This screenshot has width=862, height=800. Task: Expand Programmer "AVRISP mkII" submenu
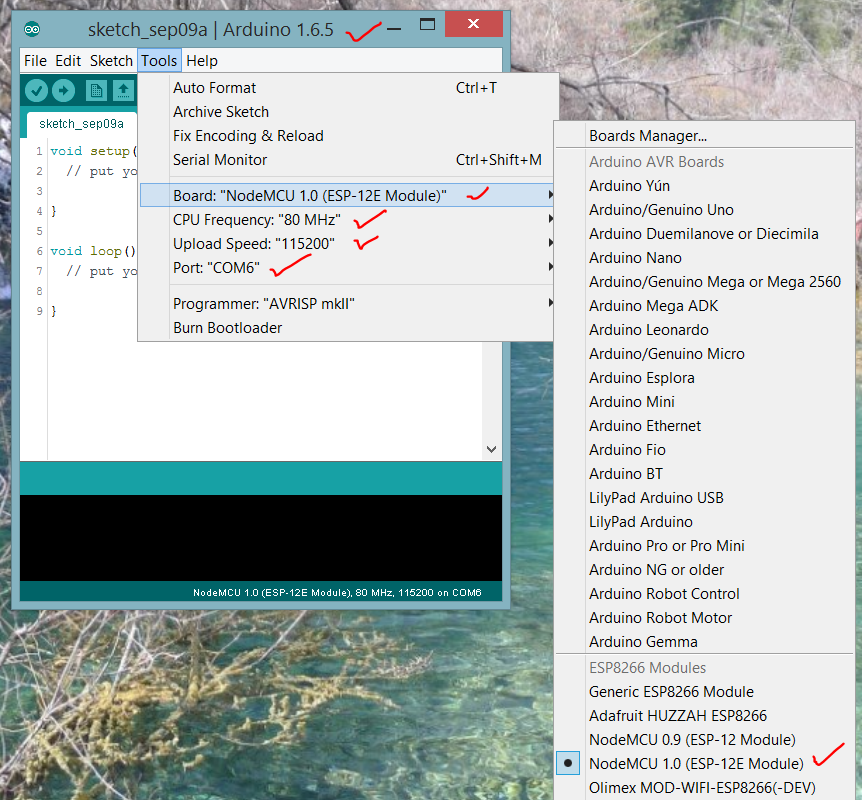[346, 304]
